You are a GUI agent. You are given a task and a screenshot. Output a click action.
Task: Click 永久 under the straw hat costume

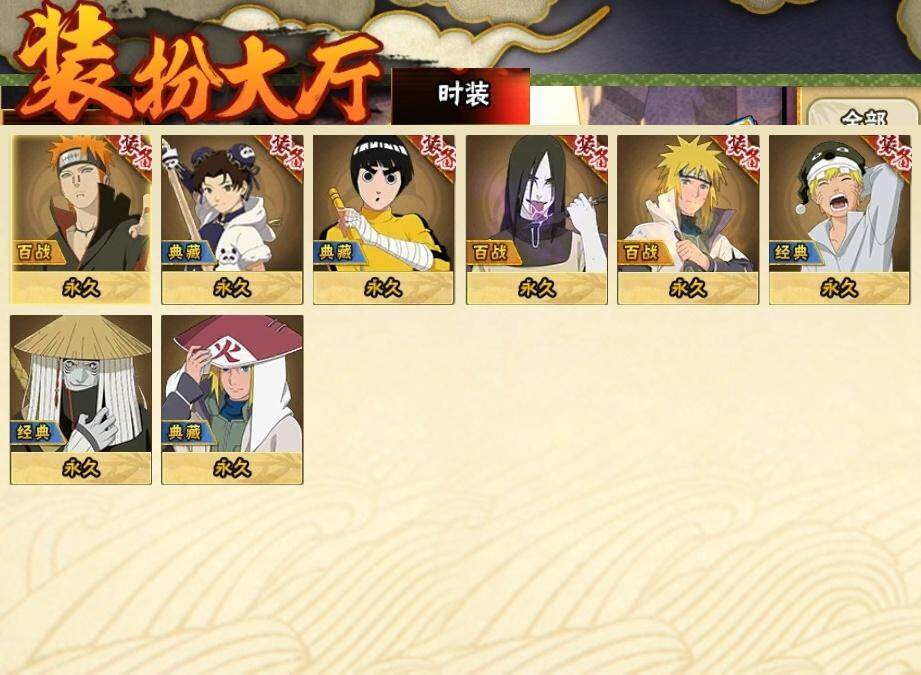[x=81, y=468]
